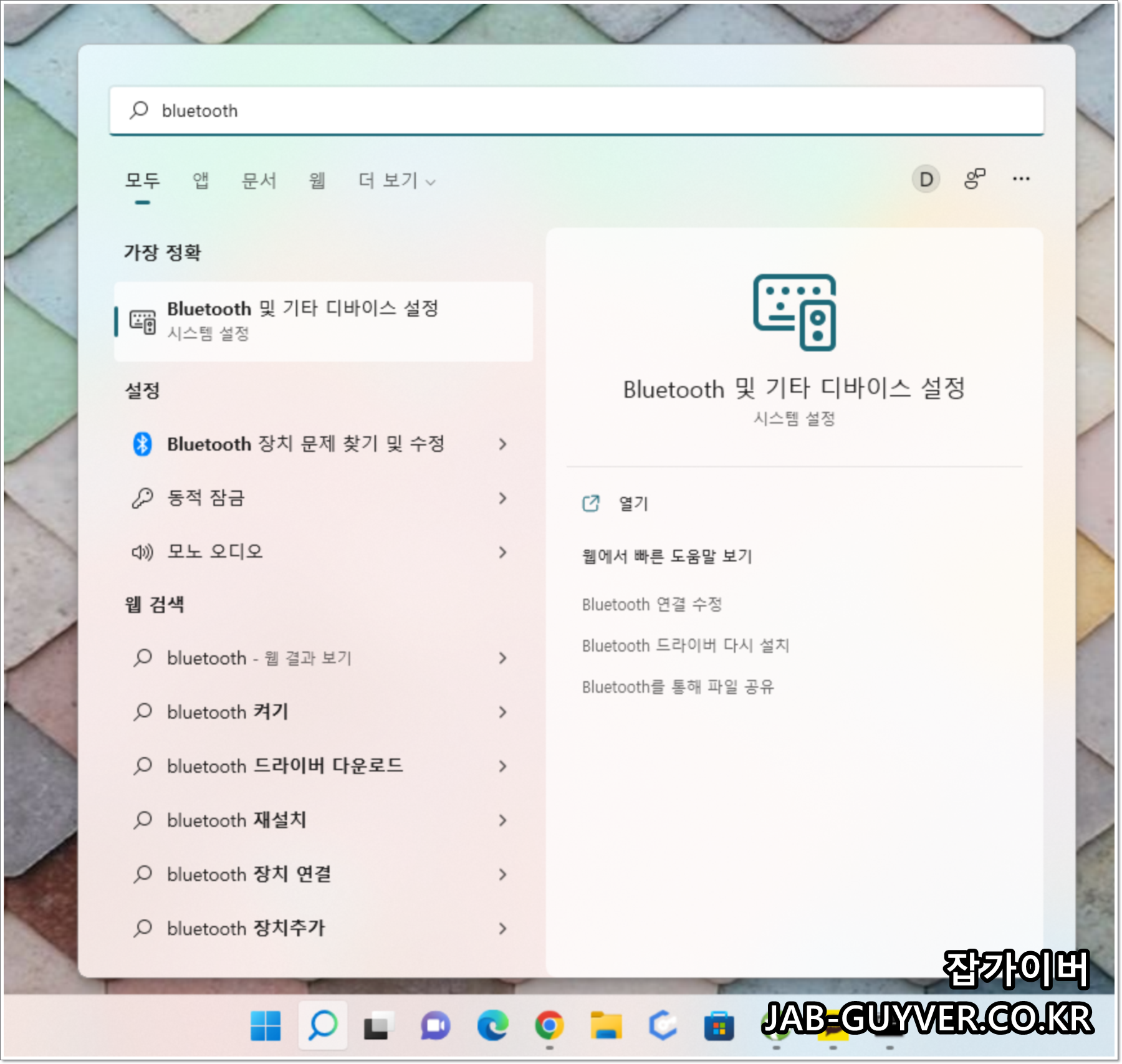Select the Bluetooth 장치 문제 찾기 및 수정 item
Viewport: 1122px width, 1064px height.
click(x=305, y=444)
